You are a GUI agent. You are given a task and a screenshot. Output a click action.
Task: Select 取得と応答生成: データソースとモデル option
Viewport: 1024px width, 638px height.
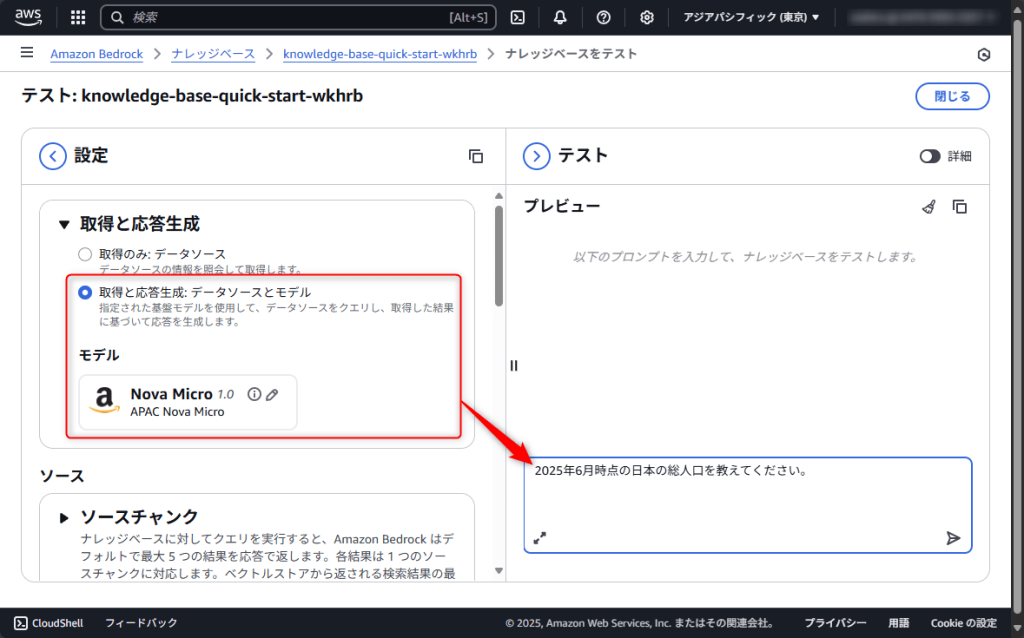(85, 293)
